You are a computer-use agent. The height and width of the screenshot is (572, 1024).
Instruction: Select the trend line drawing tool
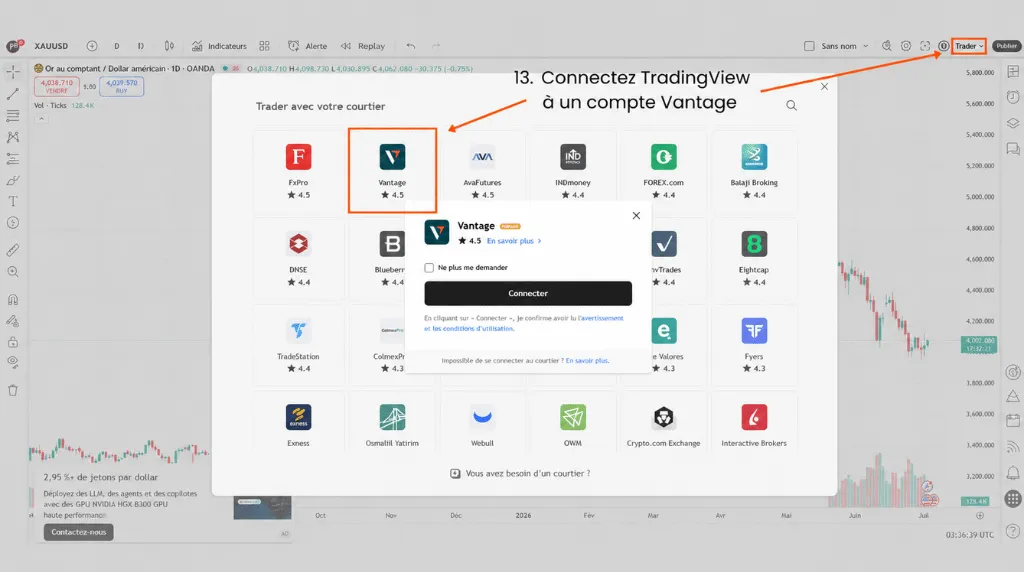coord(12,94)
